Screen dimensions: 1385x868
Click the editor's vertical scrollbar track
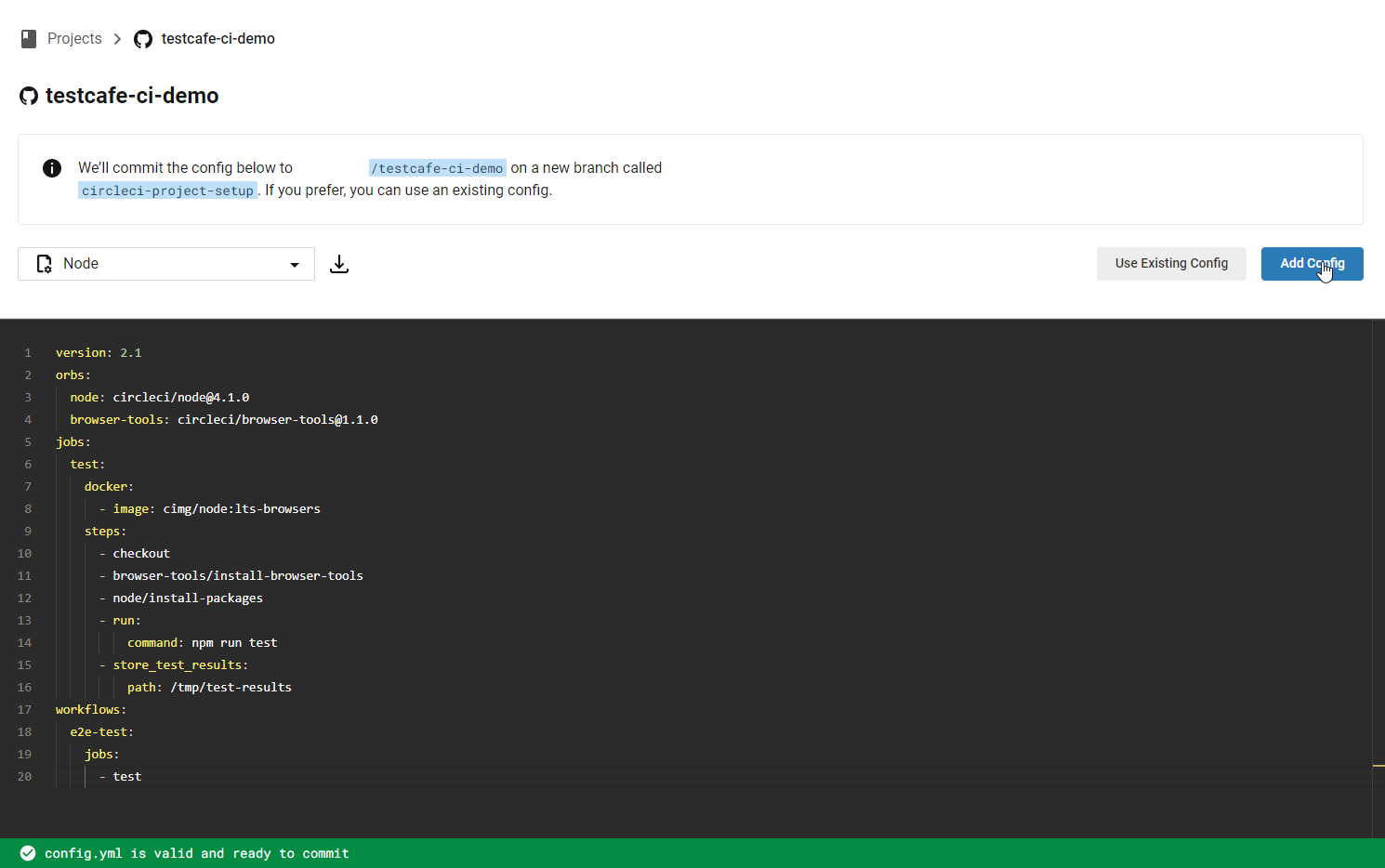[1378, 558]
